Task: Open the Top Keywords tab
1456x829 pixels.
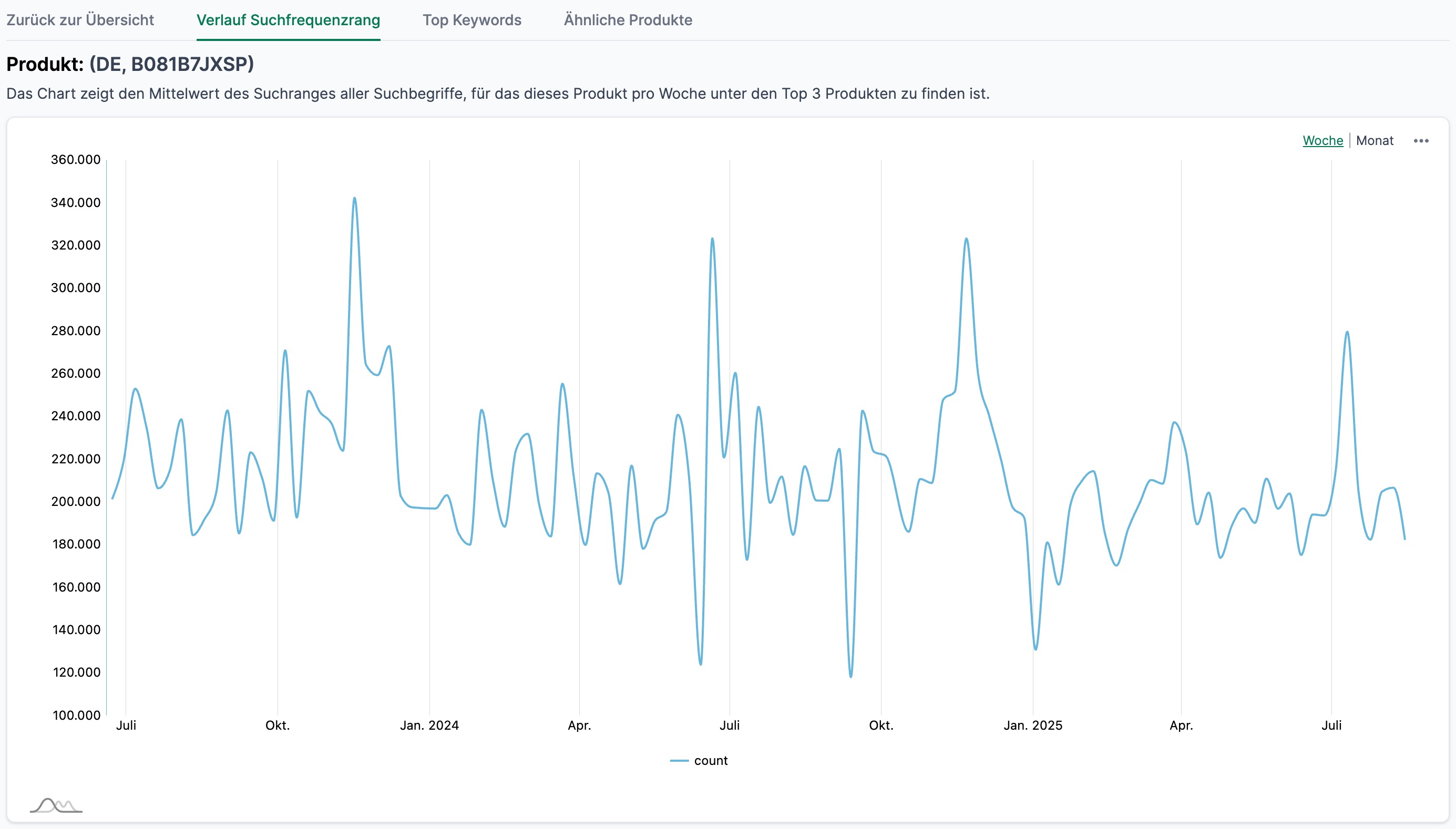Action: 471,20
